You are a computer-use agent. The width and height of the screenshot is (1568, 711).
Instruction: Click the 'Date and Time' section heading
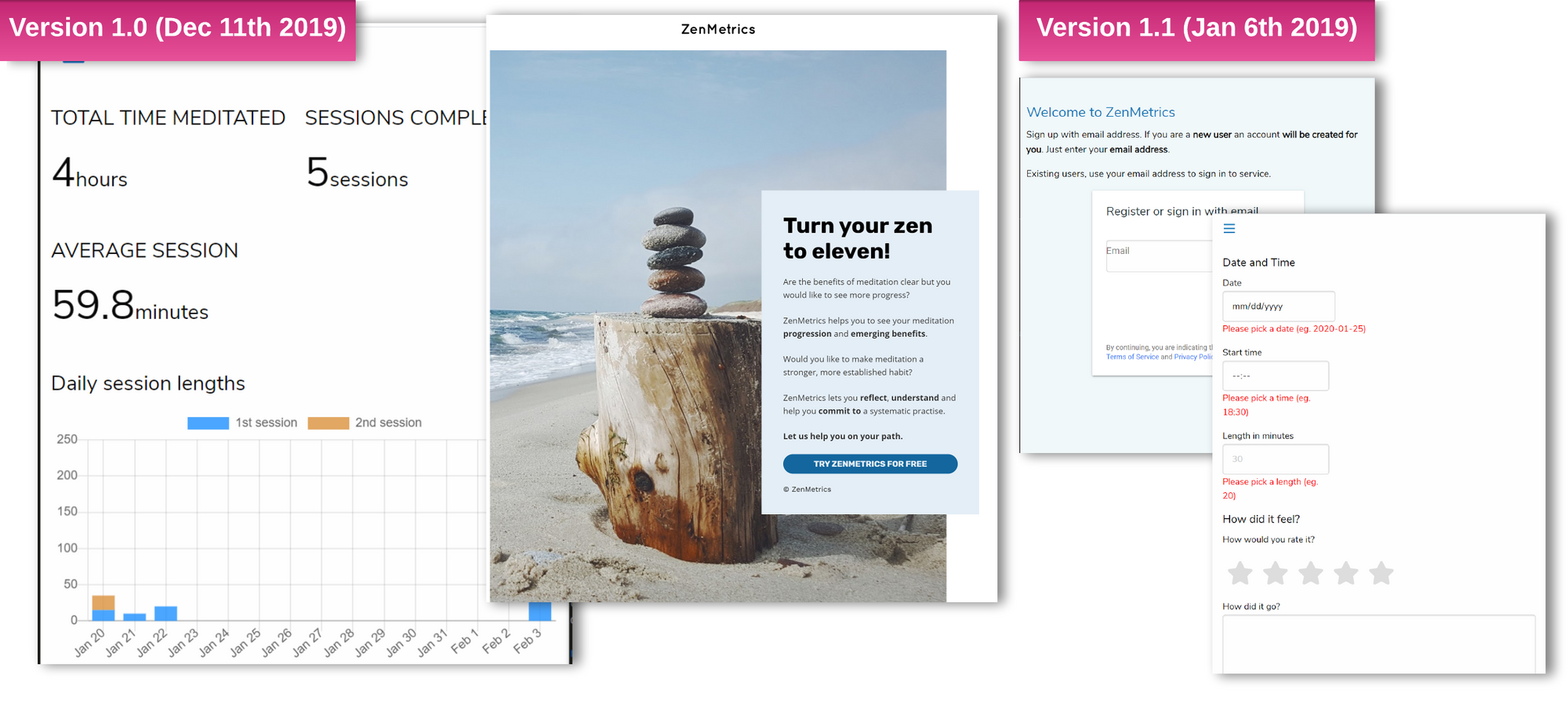(x=1258, y=263)
